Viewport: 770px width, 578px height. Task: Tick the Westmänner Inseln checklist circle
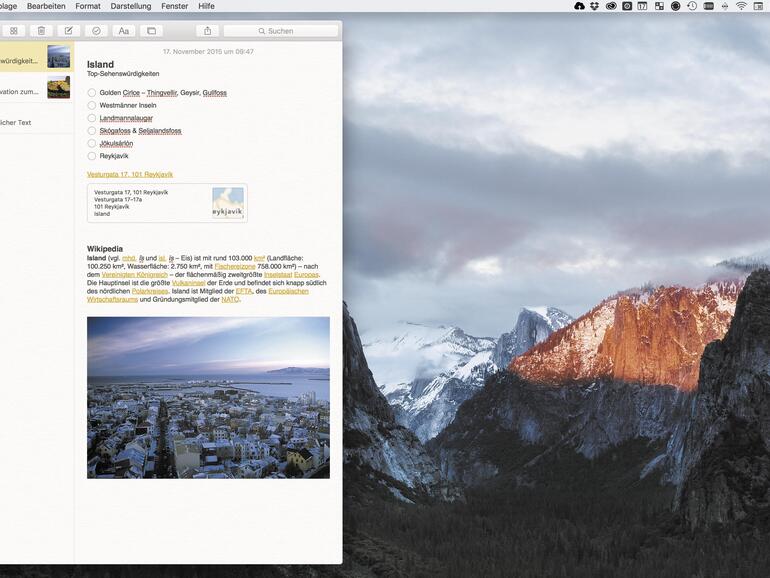click(x=92, y=105)
